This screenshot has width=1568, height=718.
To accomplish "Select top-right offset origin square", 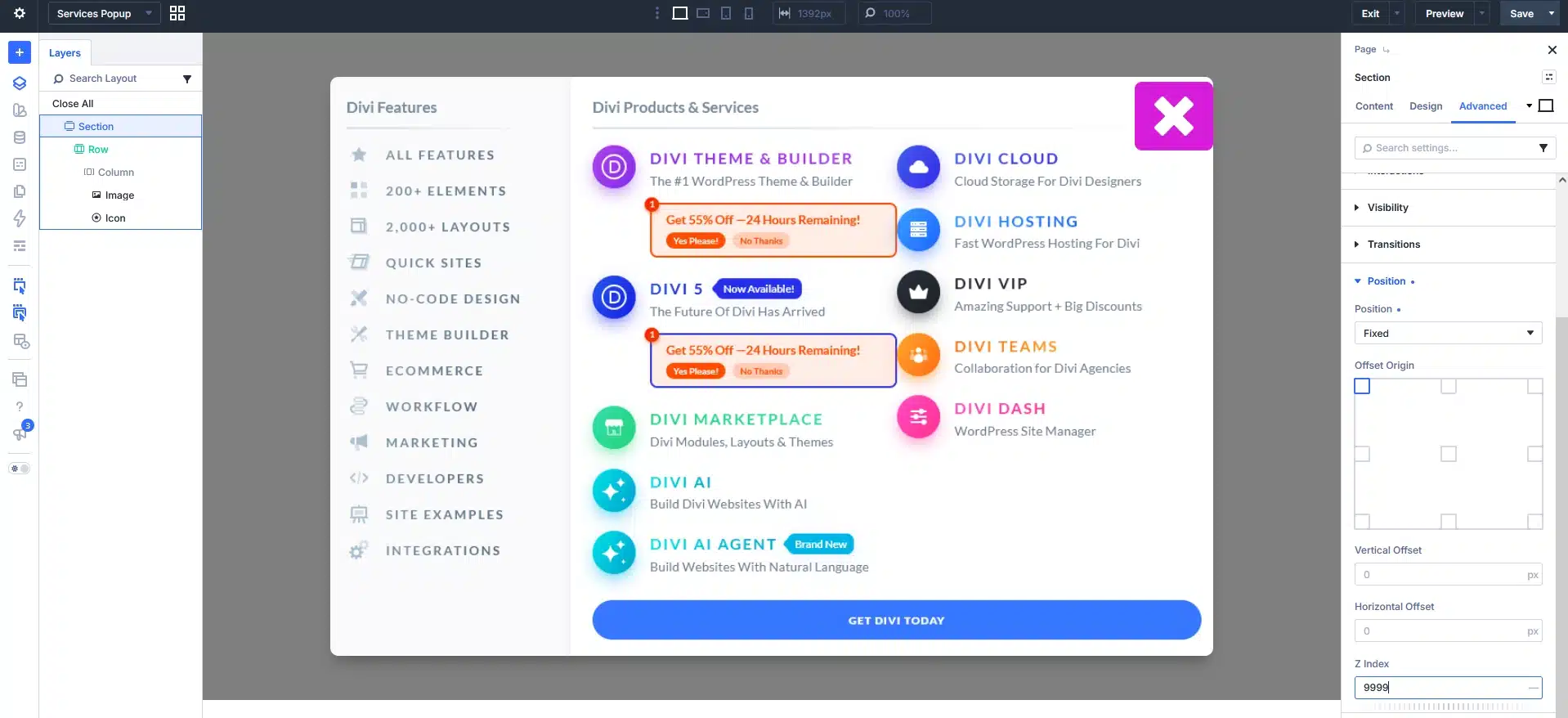I will (1534, 386).
